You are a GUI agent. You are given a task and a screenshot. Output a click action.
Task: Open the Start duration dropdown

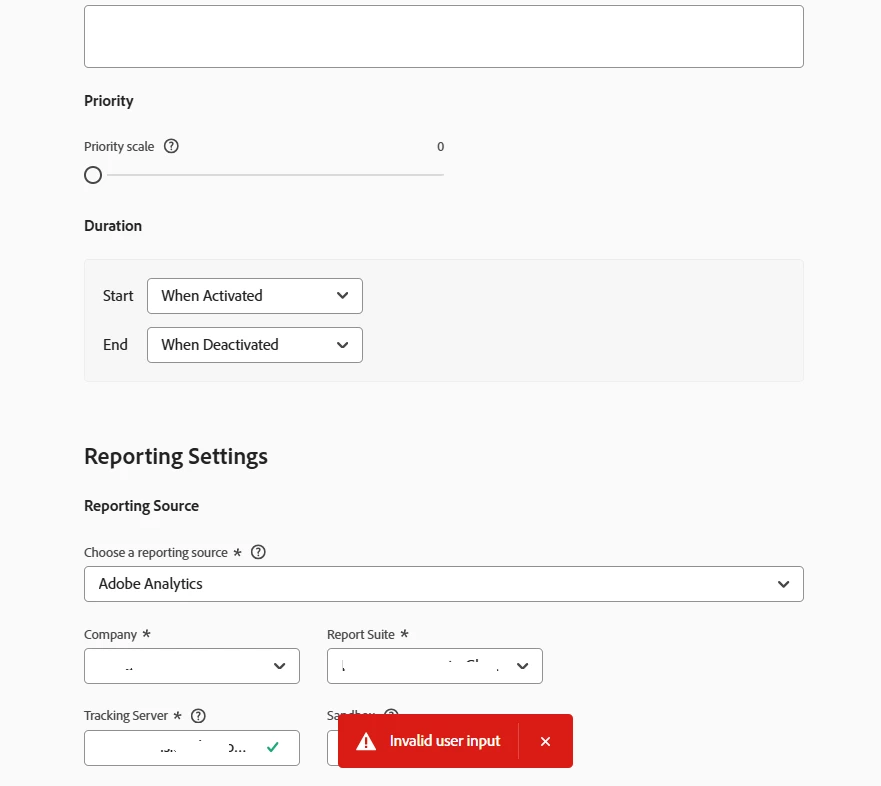point(255,296)
